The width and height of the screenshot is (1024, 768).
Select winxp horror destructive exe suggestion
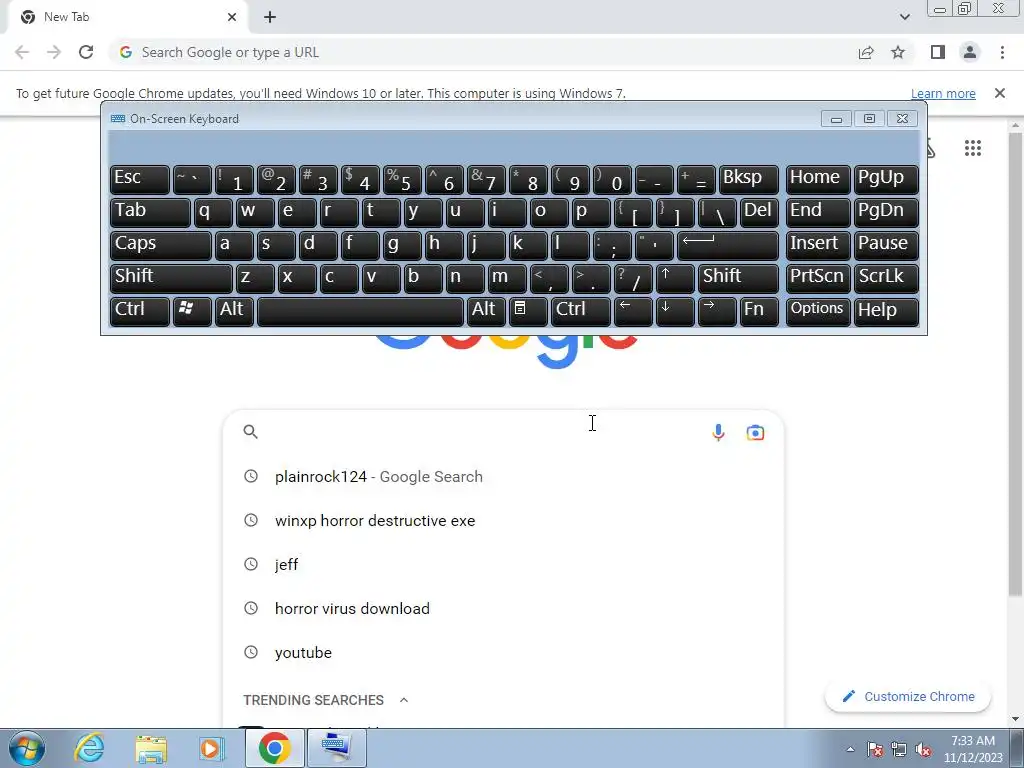(503, 520)
